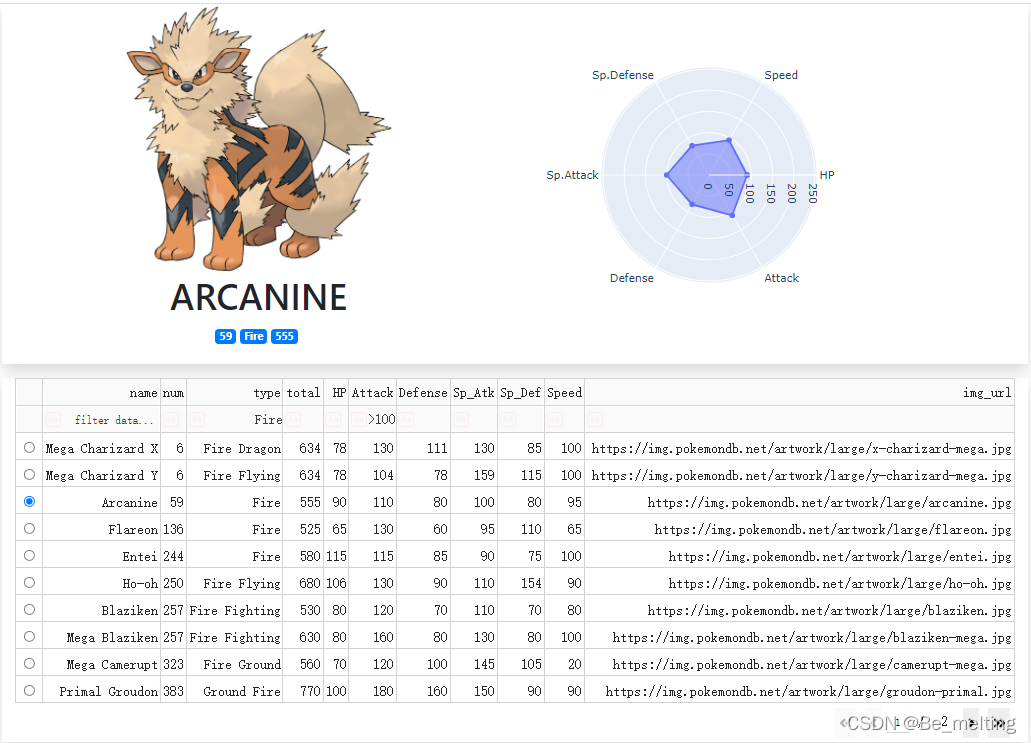The image size is (1031, 743).
Task: Toggle case sensitivity Aa icon in Speed filter
Action: tap(554, 419)
